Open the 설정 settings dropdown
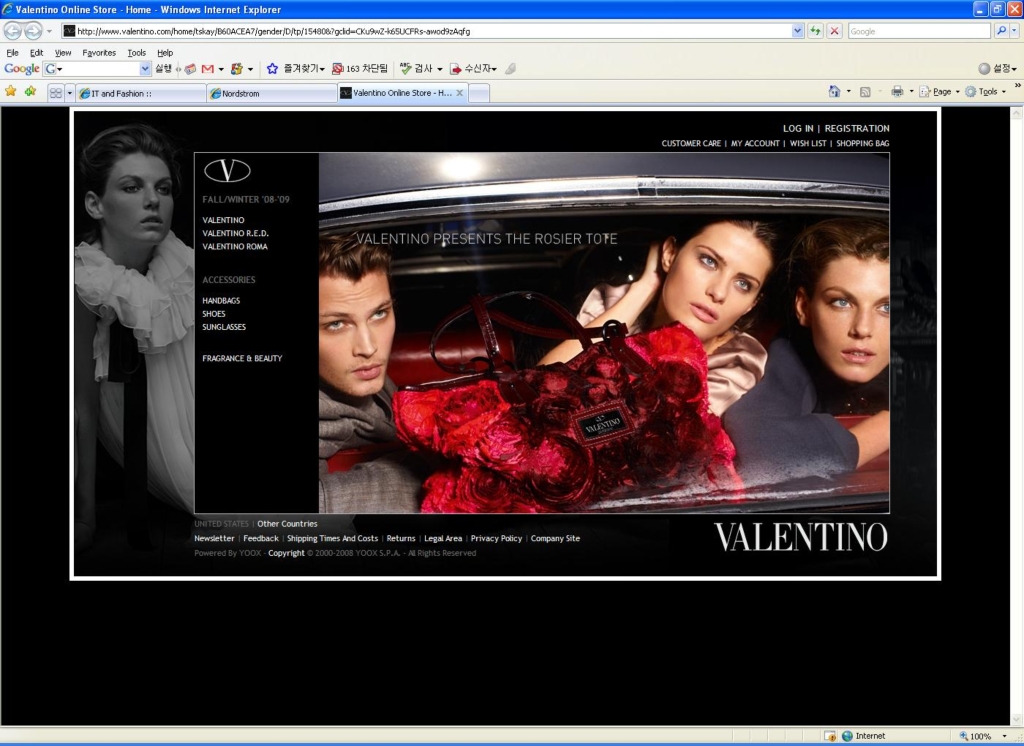 pyautogui.click(x=997, y=68)
